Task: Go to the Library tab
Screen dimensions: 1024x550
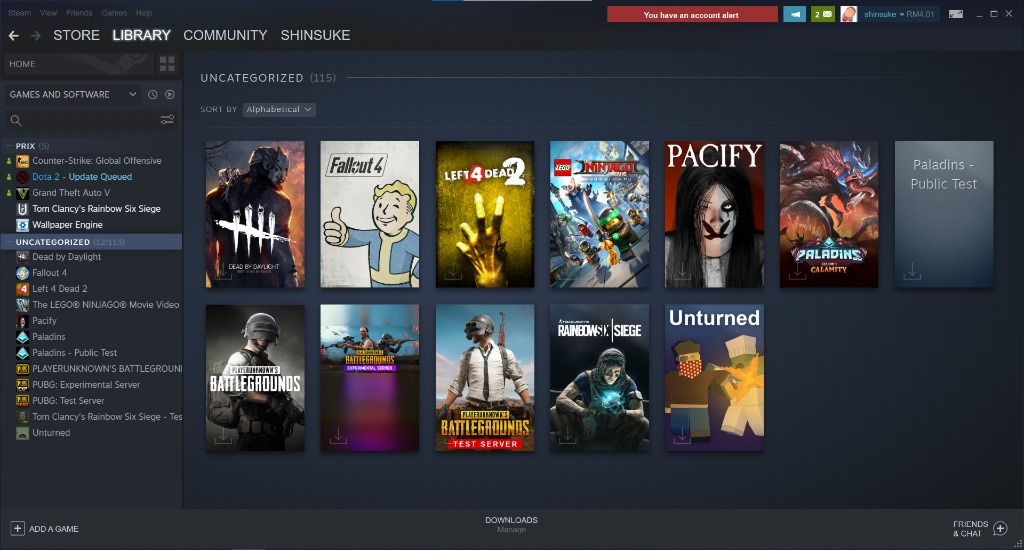Action: click(141, 35)
